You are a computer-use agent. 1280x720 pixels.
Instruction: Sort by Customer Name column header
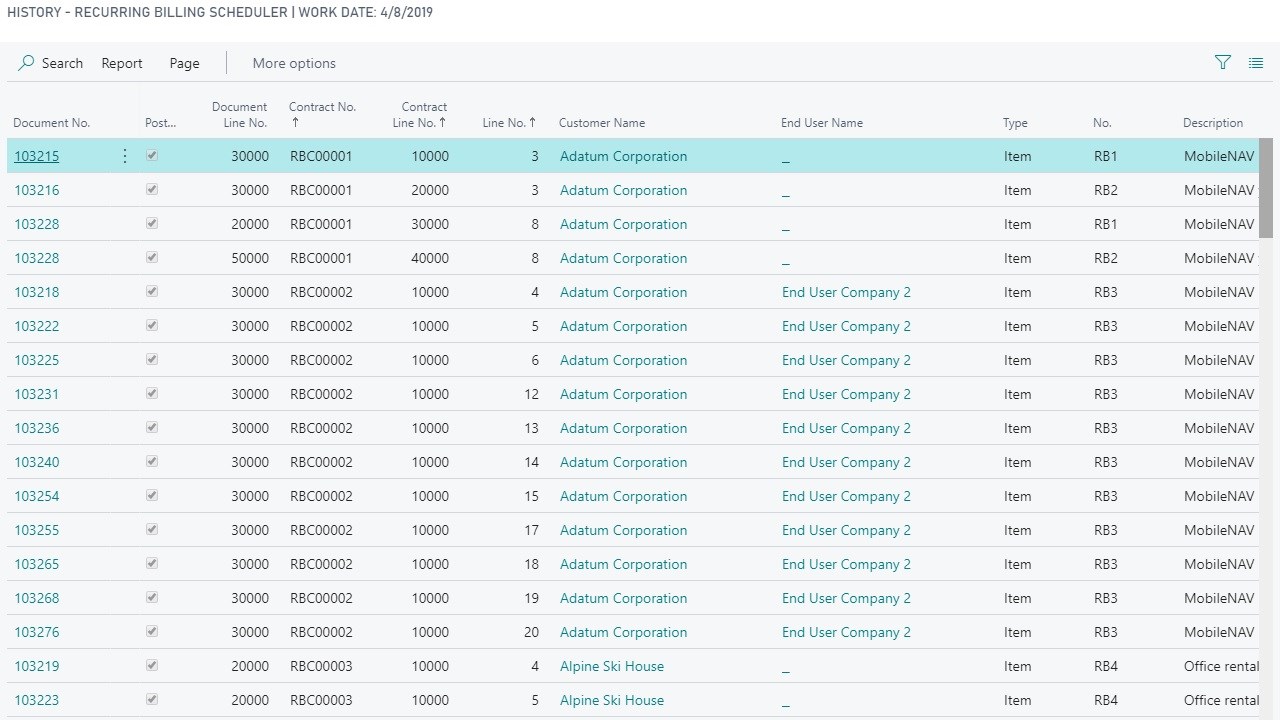pos(602,123)
